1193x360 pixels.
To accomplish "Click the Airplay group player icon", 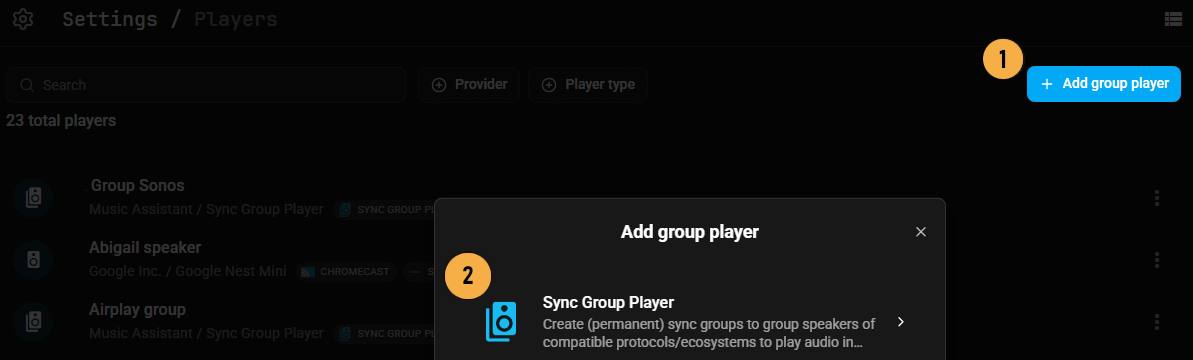I will click(x=33, y=322).
